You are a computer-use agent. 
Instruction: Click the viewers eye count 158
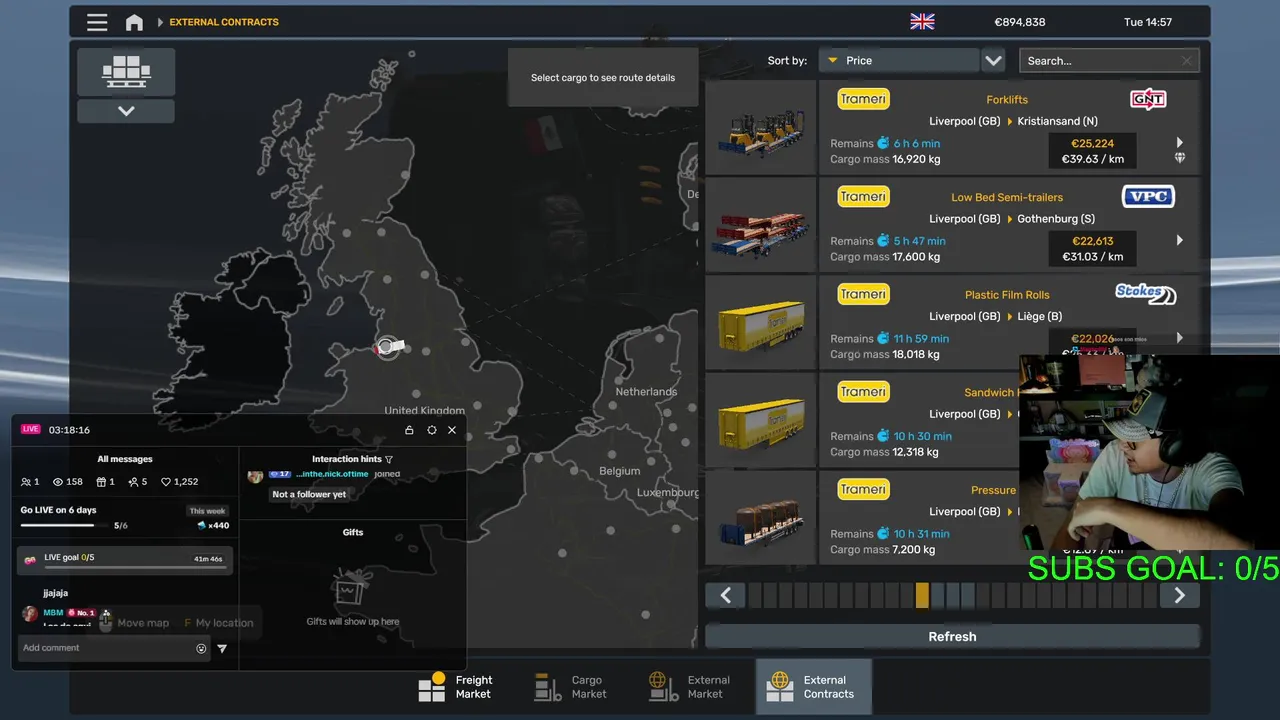click(x=68, y=482)
